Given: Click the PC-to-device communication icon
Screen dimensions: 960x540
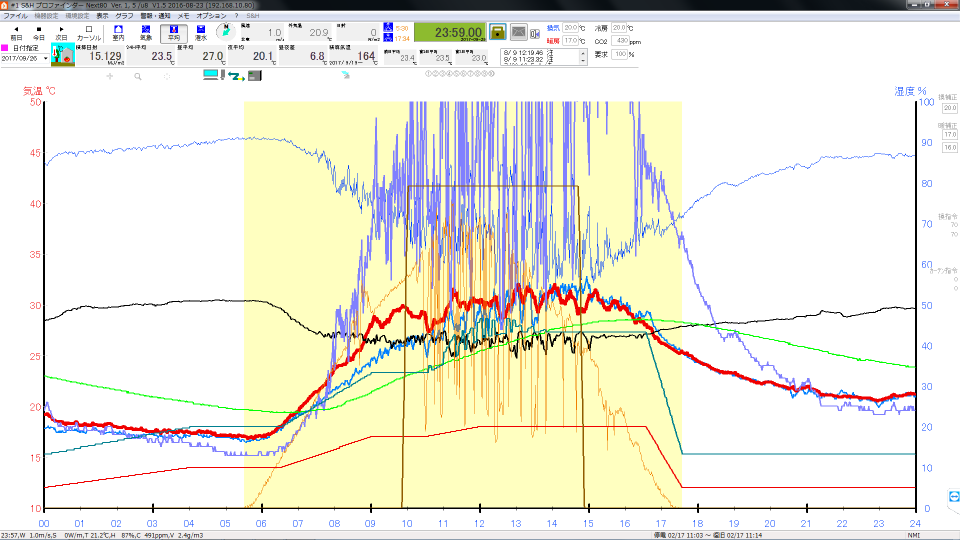Looking at the screenshot, I should tap(236, 76).
